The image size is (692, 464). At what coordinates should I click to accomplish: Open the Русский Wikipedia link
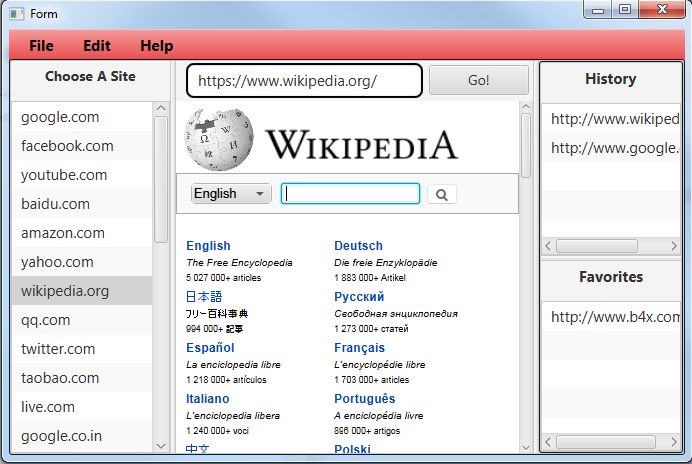tap(359, 297)
